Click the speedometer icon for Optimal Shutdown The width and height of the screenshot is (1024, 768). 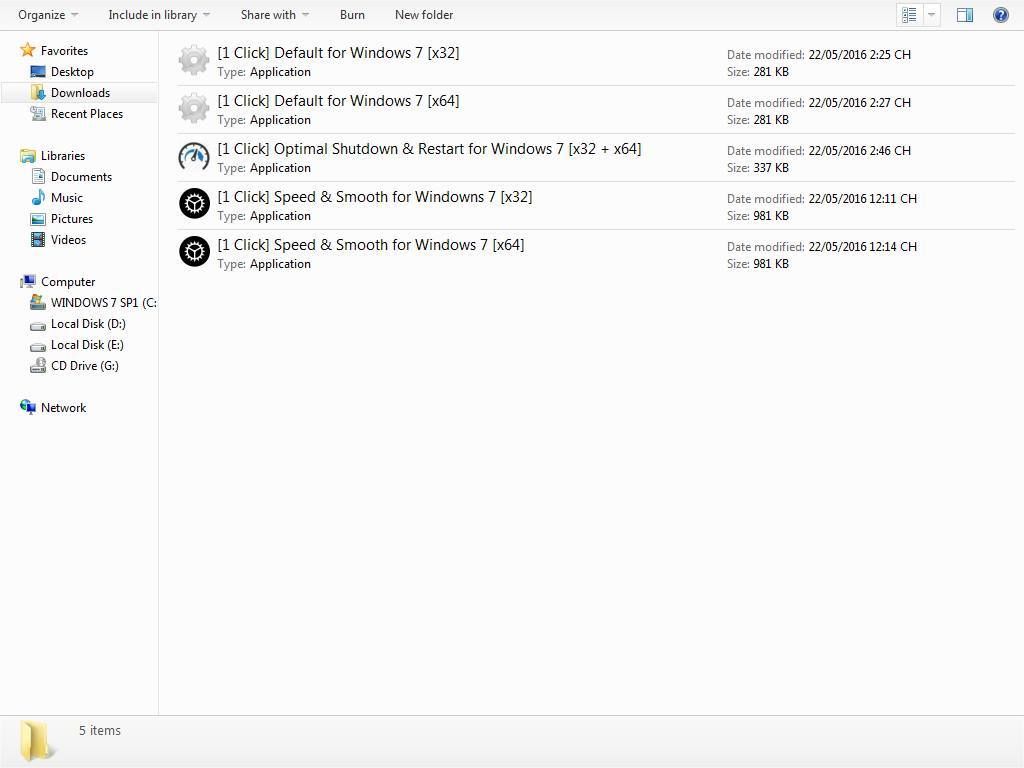(x=194, y=157)
